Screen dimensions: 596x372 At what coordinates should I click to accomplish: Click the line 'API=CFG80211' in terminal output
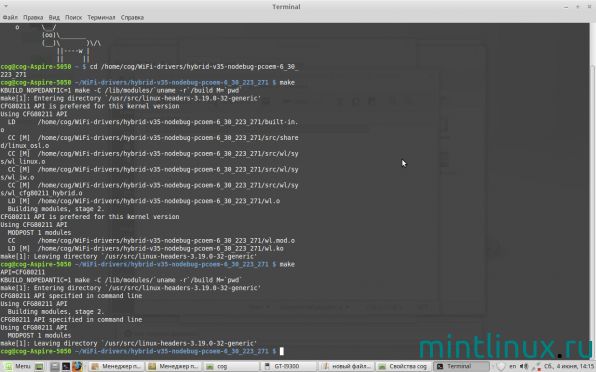(22, 272)
